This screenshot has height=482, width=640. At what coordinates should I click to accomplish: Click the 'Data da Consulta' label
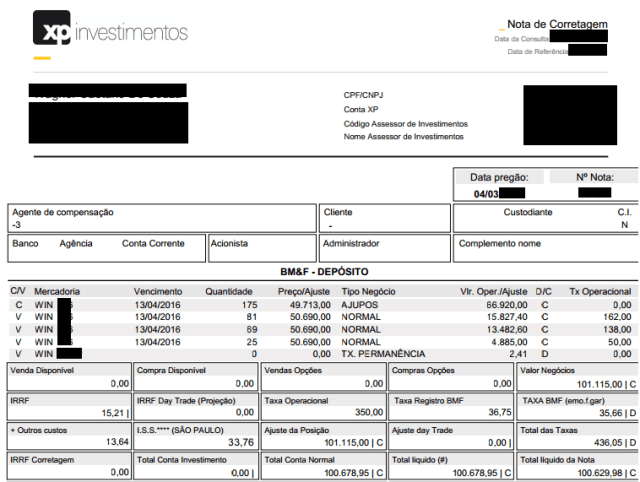521,39
